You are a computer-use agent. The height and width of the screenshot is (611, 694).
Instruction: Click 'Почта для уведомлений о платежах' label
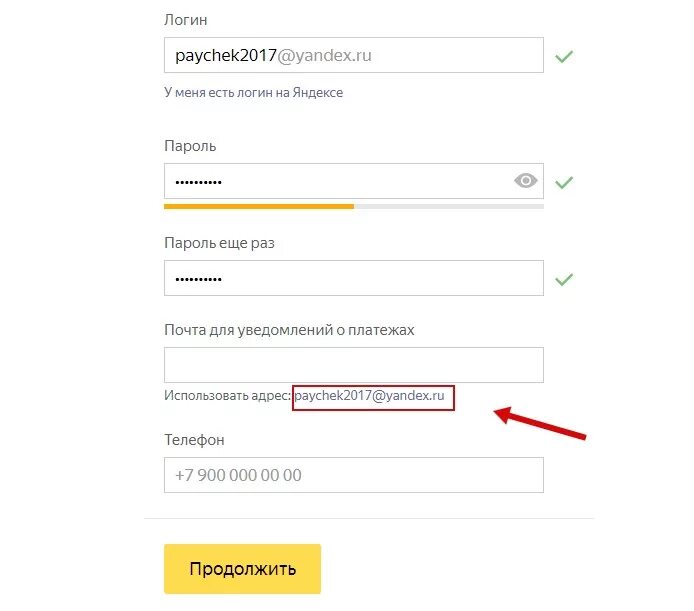[x=289, y=330]
